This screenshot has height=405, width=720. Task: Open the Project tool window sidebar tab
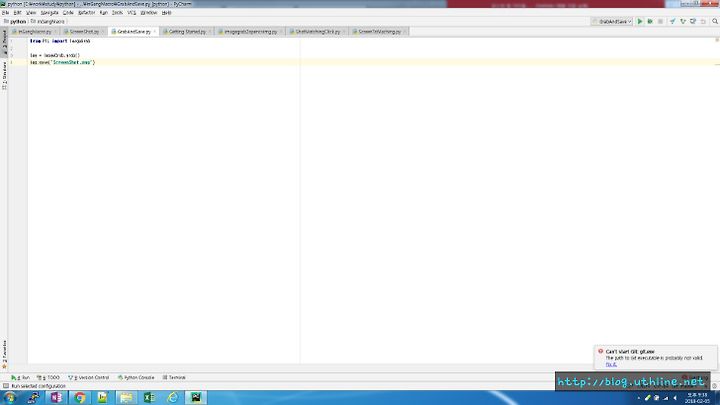click(x=5, y=42)
